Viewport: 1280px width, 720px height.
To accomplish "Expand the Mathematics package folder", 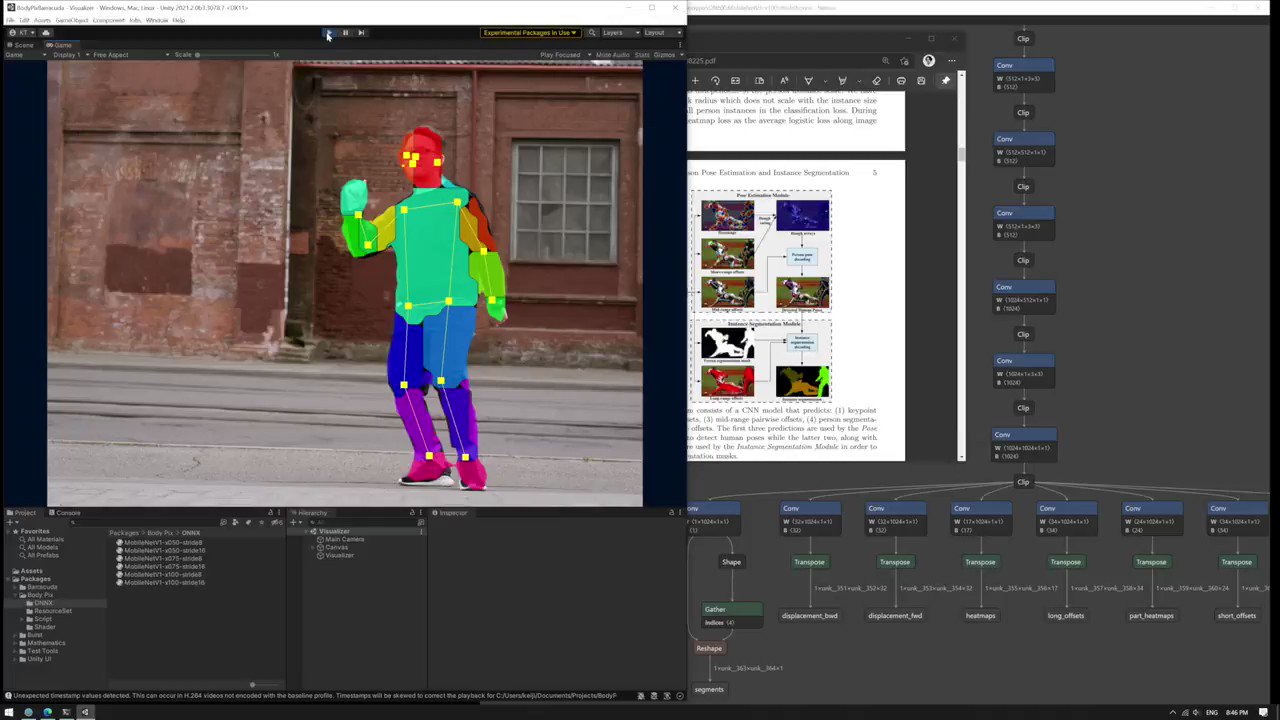I will tap(15, 643).
